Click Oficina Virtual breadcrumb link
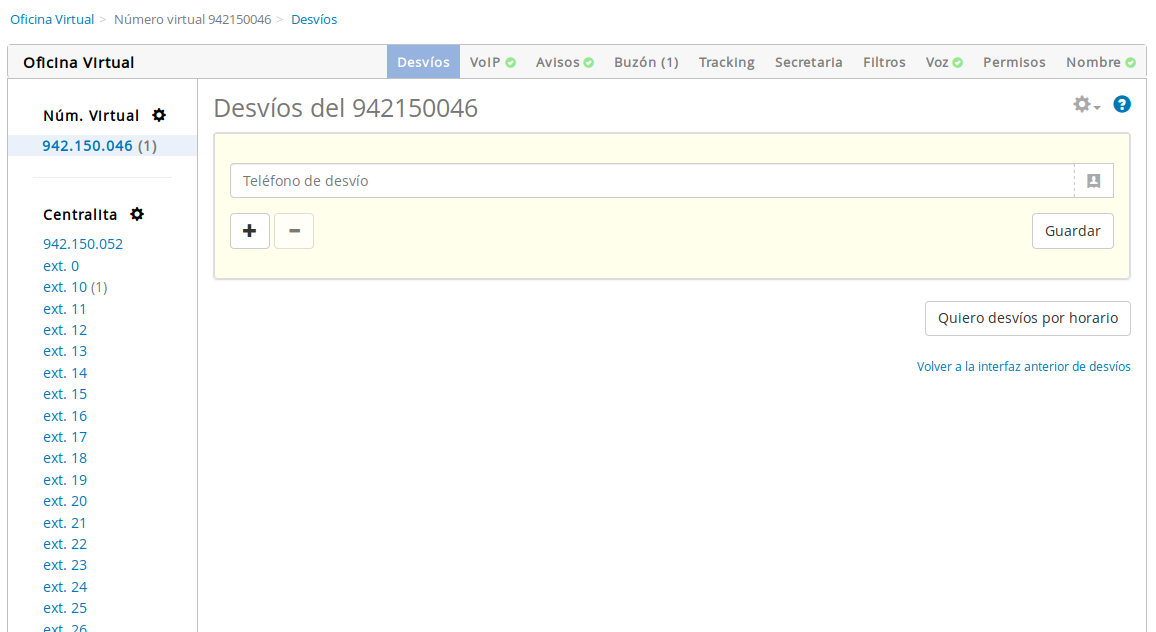Viewport: 1156px width, 632px height. tap(52, 20)
